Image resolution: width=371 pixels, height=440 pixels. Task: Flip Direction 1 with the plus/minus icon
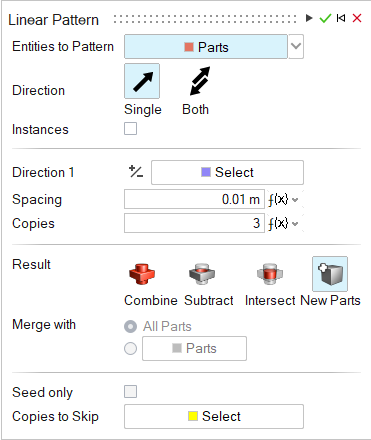point(136,172)
